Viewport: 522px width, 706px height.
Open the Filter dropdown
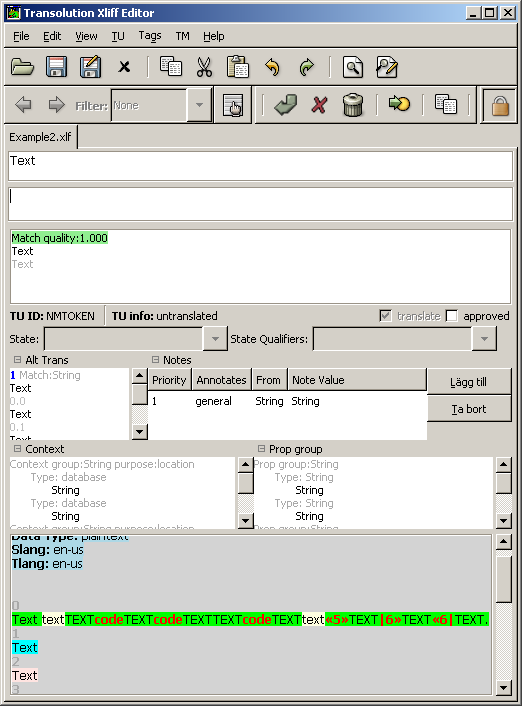199,105
